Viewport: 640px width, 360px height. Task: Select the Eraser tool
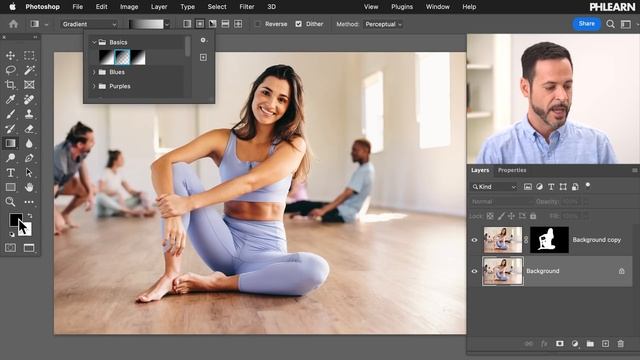[x=29, y=129]
